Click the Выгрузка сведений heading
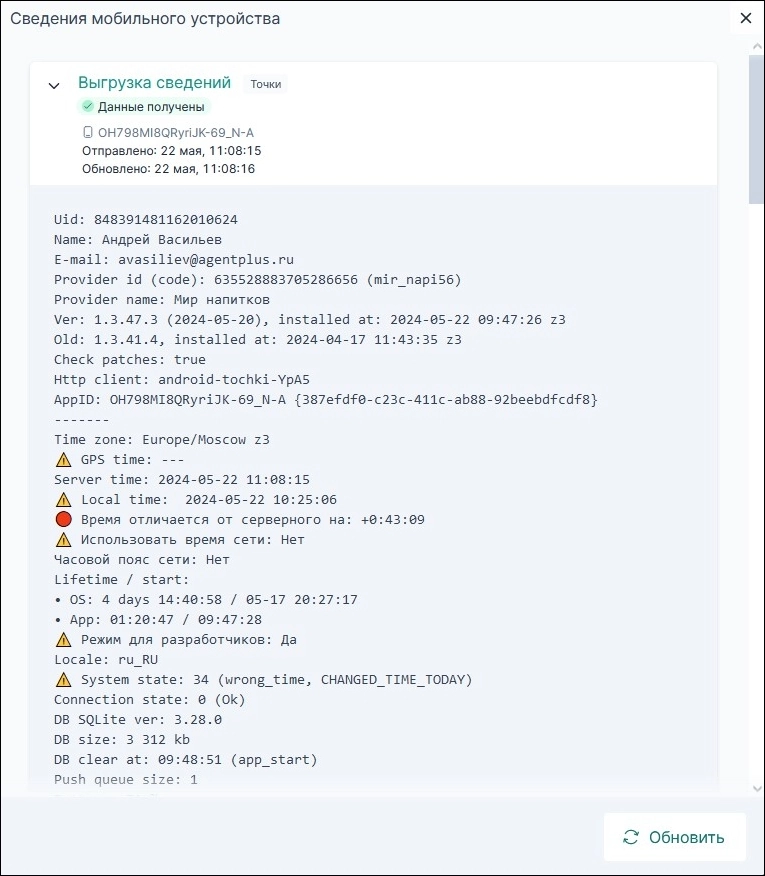 point(154,83)
